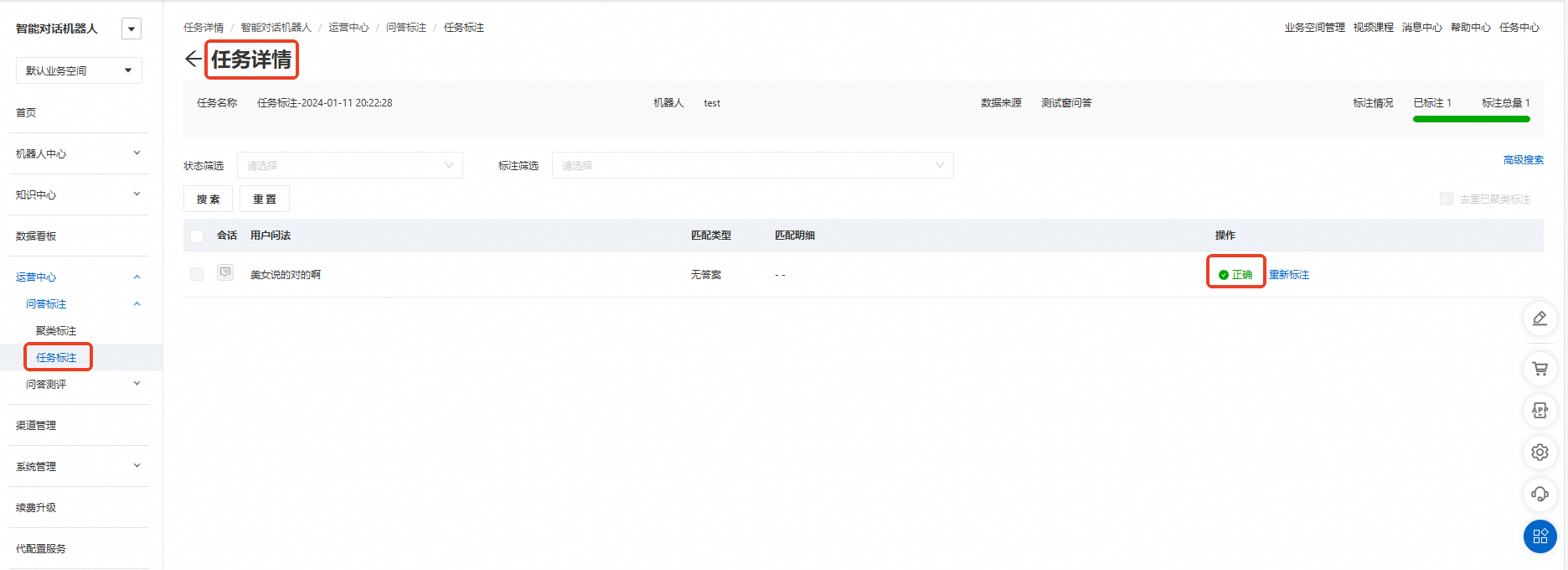
Task: Open 续费升级 in sidebar
Action: point(36,507)
